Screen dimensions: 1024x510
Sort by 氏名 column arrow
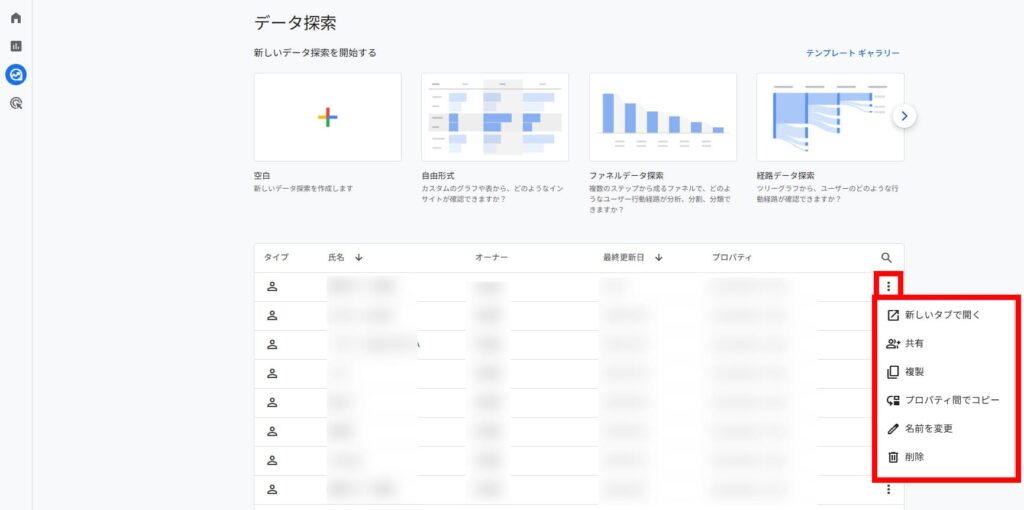coord(359,258)
